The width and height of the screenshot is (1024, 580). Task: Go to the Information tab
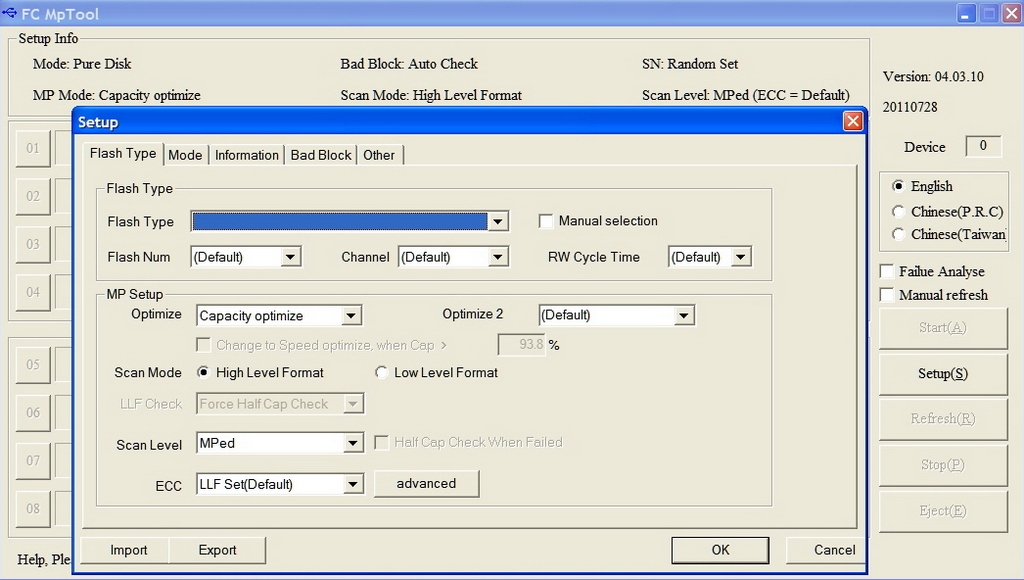click(246, 155)
